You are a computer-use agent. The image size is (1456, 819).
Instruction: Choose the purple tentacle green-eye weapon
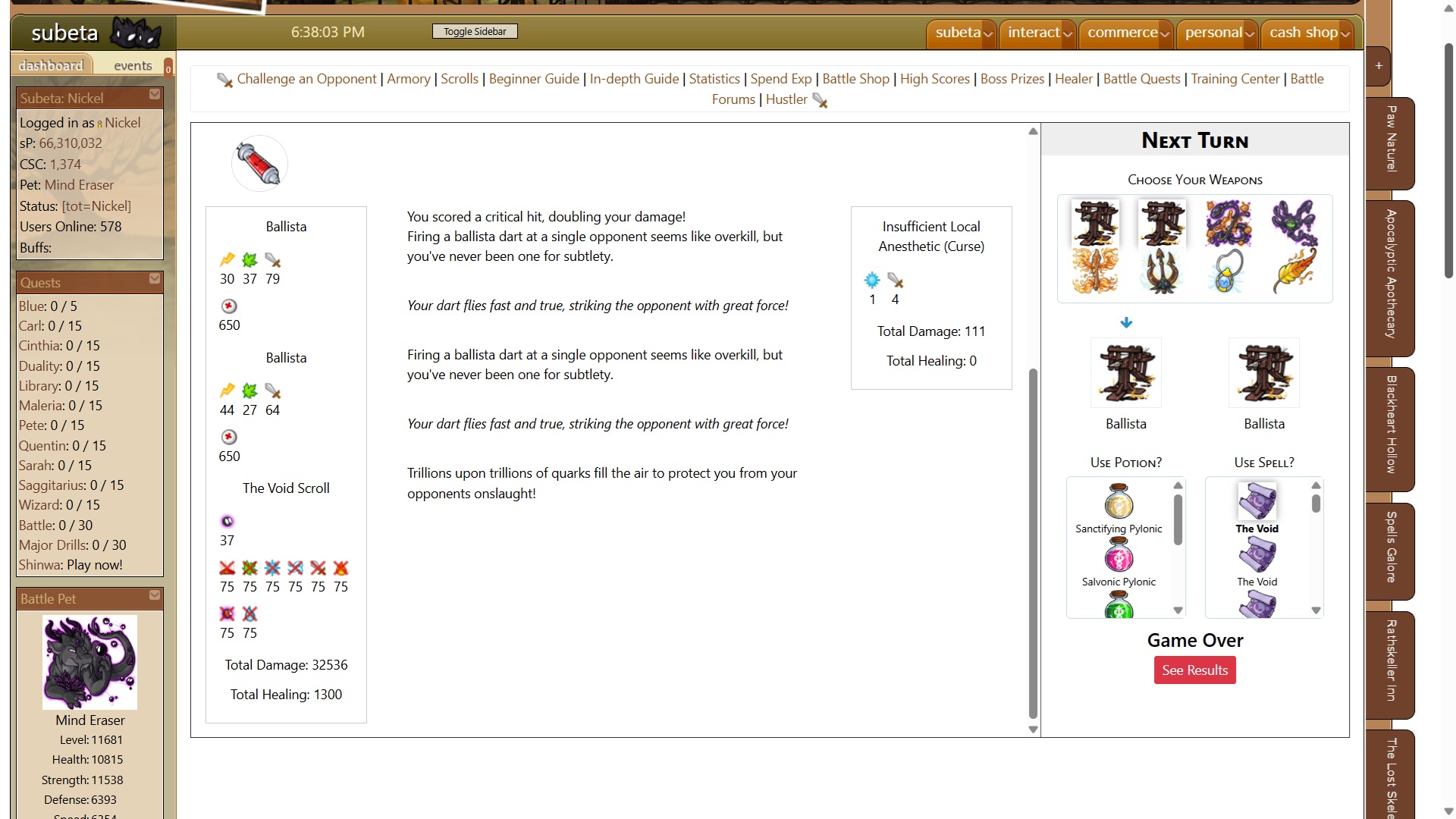point(1294,222)
